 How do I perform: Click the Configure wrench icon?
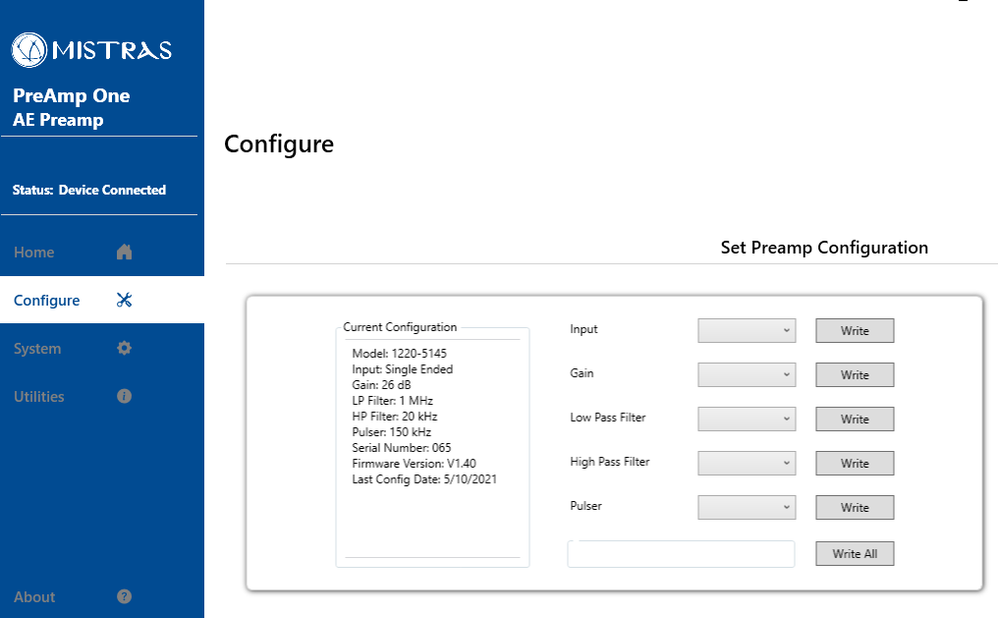[124, 300]
